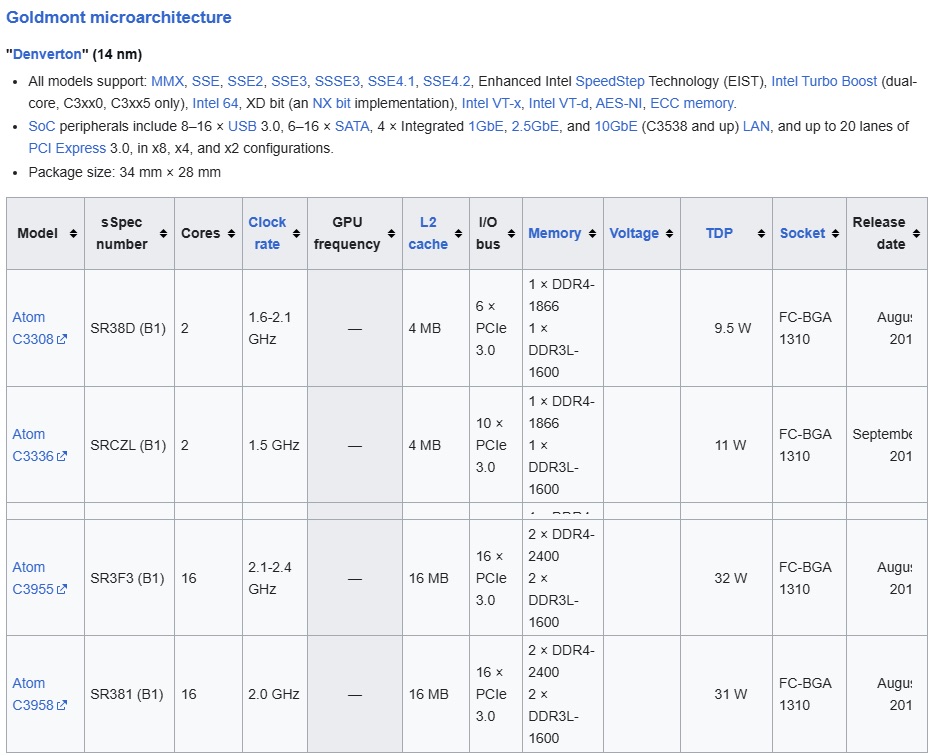Image resolution: width=933 pixels, height=756 pixels.
Task: Follow the SSE3 link
Action: [x=289, y=81]
